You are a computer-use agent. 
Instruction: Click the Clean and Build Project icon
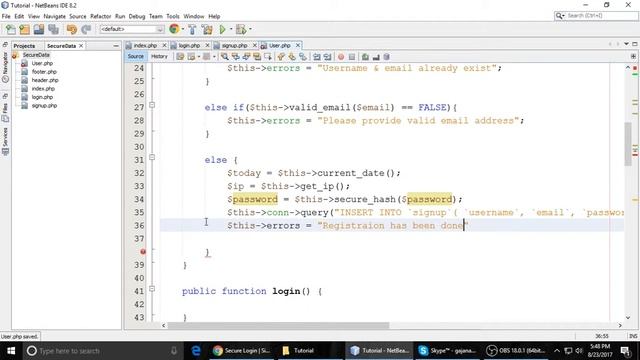207,29
